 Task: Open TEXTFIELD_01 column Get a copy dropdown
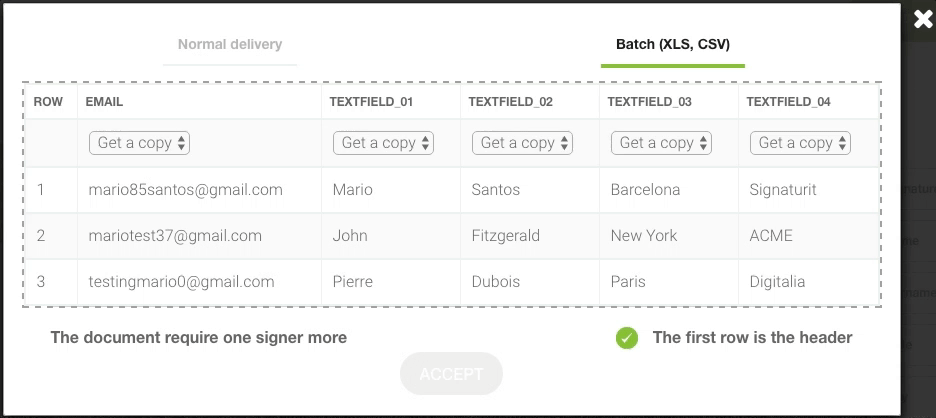point(383,143)
